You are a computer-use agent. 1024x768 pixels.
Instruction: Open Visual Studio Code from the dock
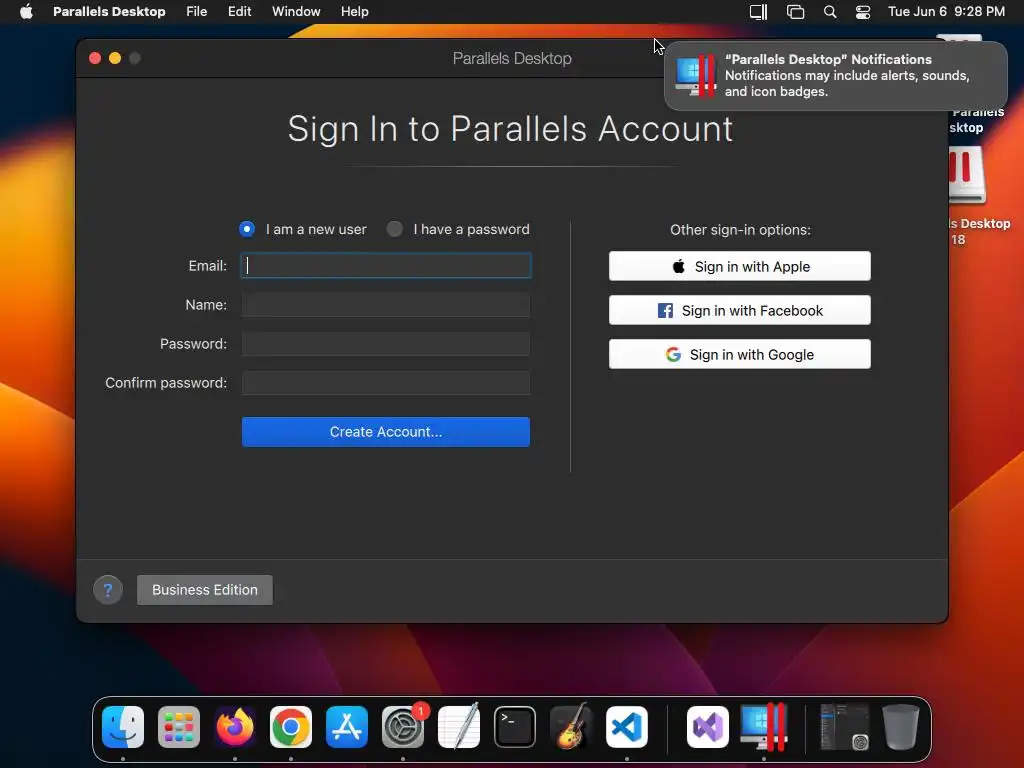point(627,727)
